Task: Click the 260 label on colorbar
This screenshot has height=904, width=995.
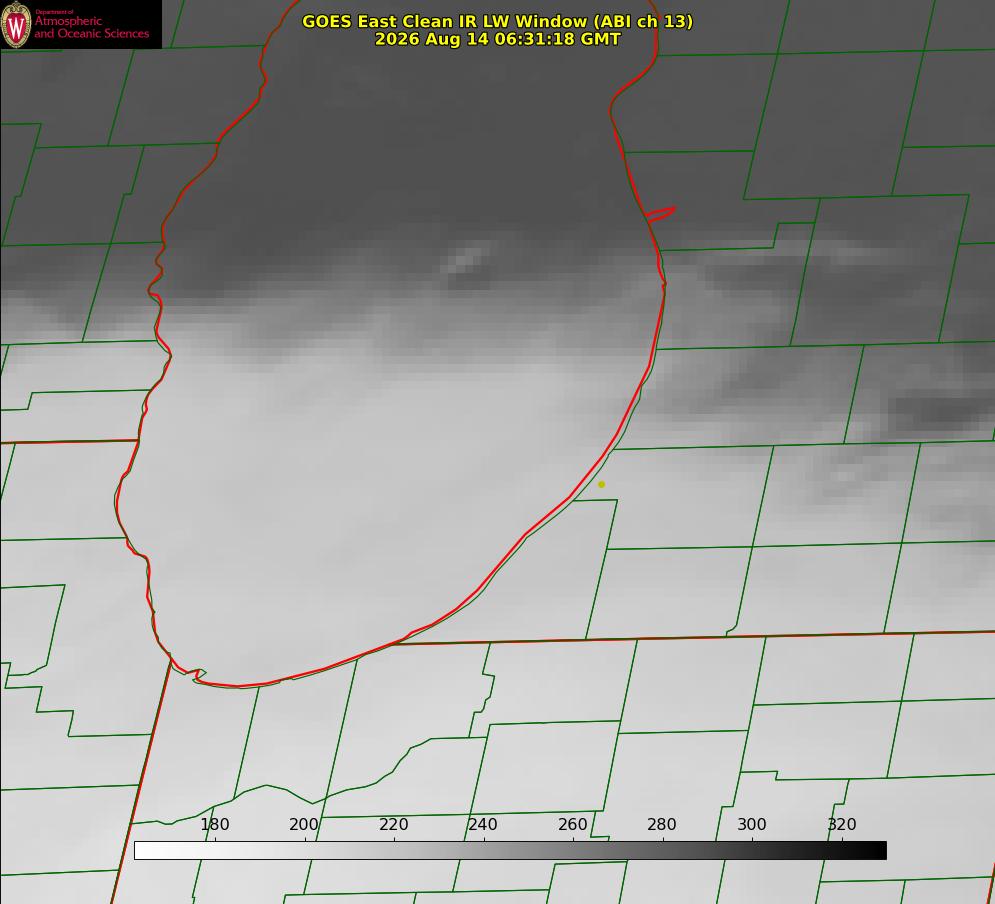Action: pos(572,824)
